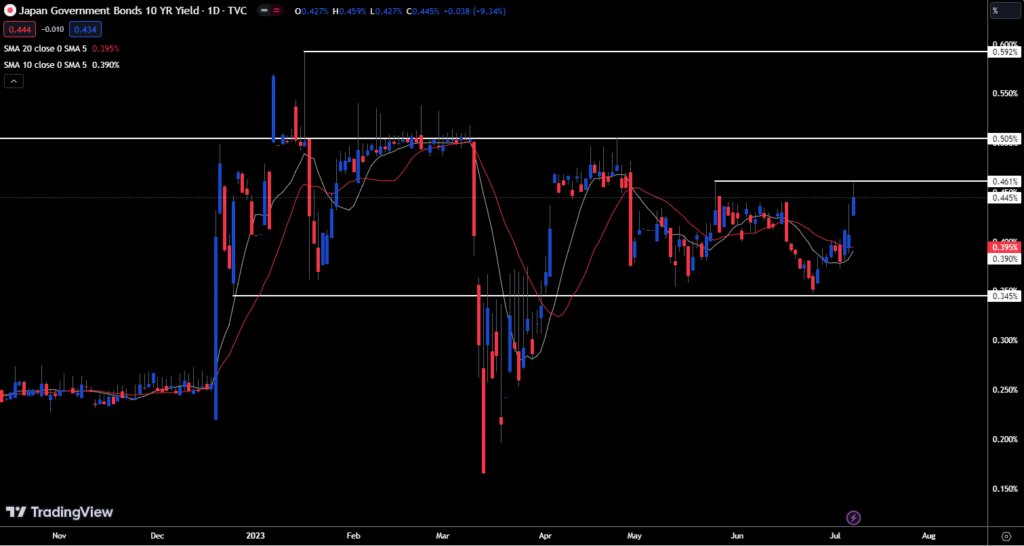
Task: Select the 0.505% horizontal line price label
Action: [1004, 139]
